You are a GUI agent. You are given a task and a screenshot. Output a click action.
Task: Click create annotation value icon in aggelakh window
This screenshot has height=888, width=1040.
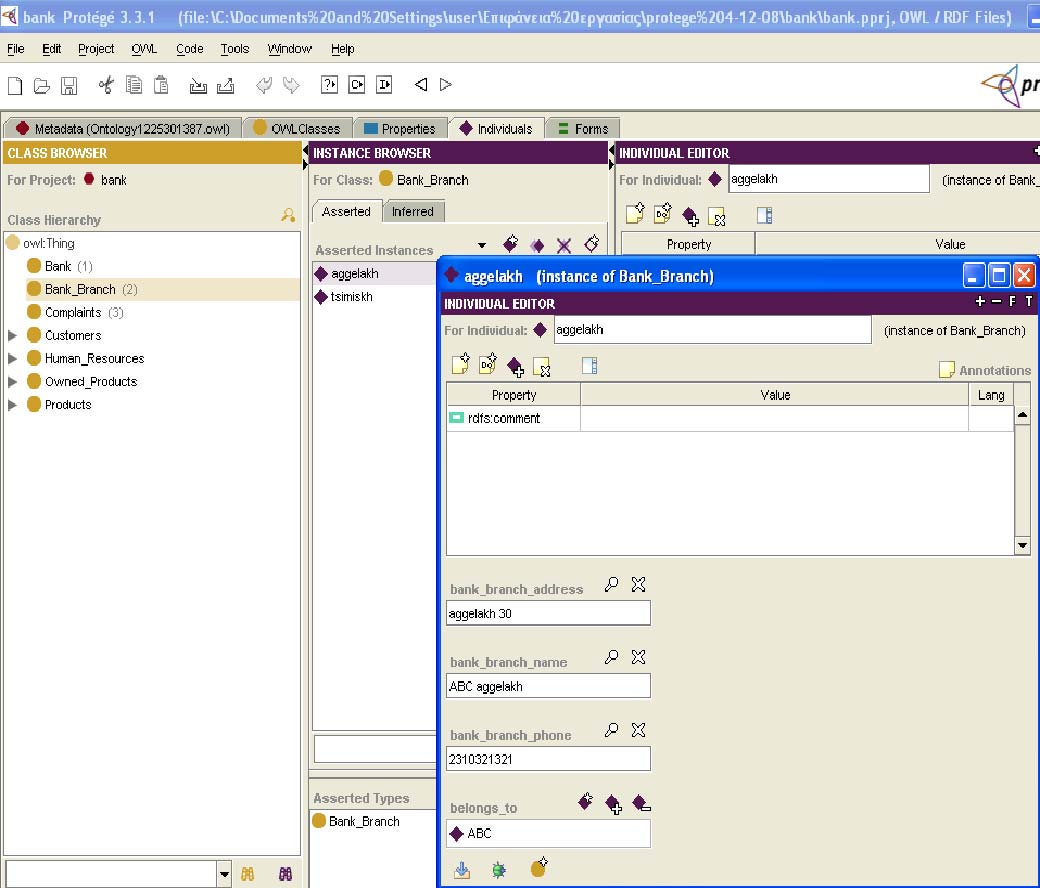click(x=460, y=363)
